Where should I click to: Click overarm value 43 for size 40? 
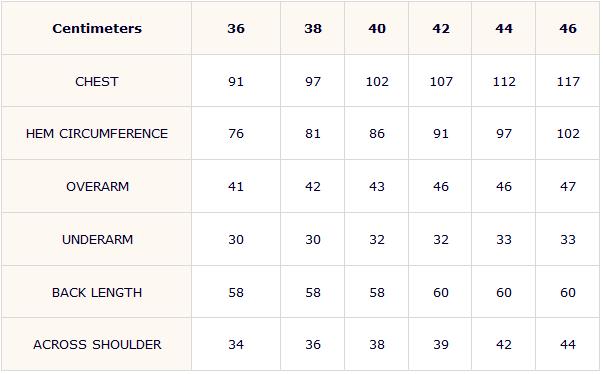(x=377, y=187)
